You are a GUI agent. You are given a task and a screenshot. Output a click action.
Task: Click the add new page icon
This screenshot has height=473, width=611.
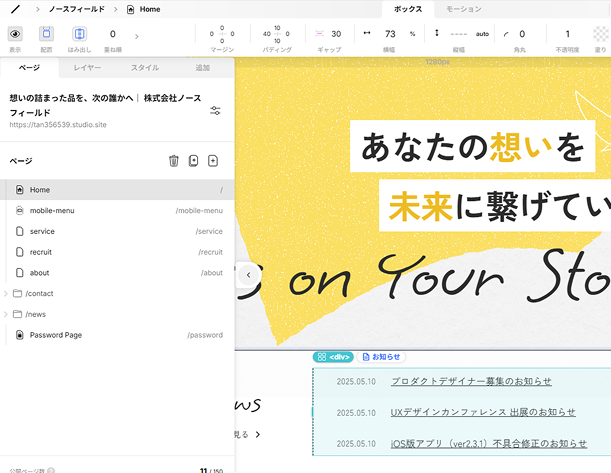tap(212, 160)
